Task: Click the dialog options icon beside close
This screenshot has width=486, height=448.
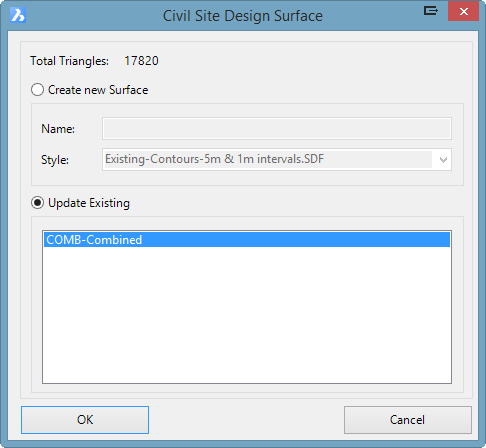Action: click(x=431, y=11)
